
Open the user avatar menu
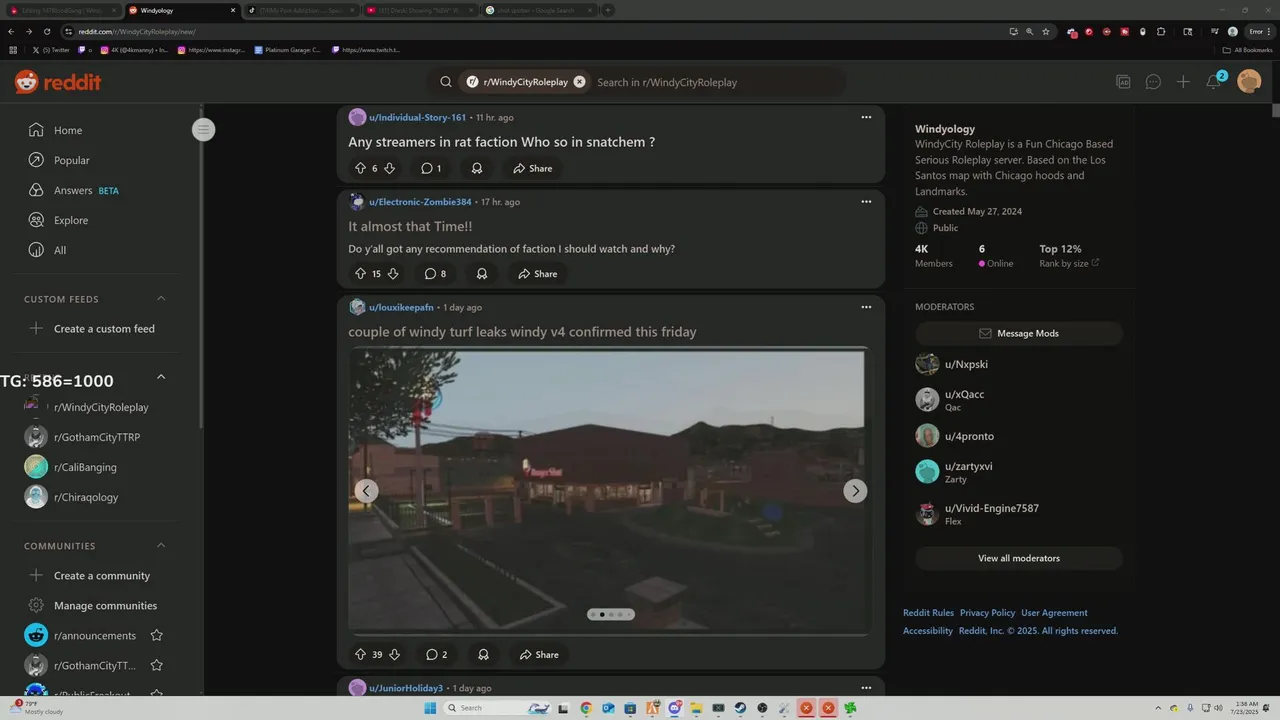tap(1249, 81)
